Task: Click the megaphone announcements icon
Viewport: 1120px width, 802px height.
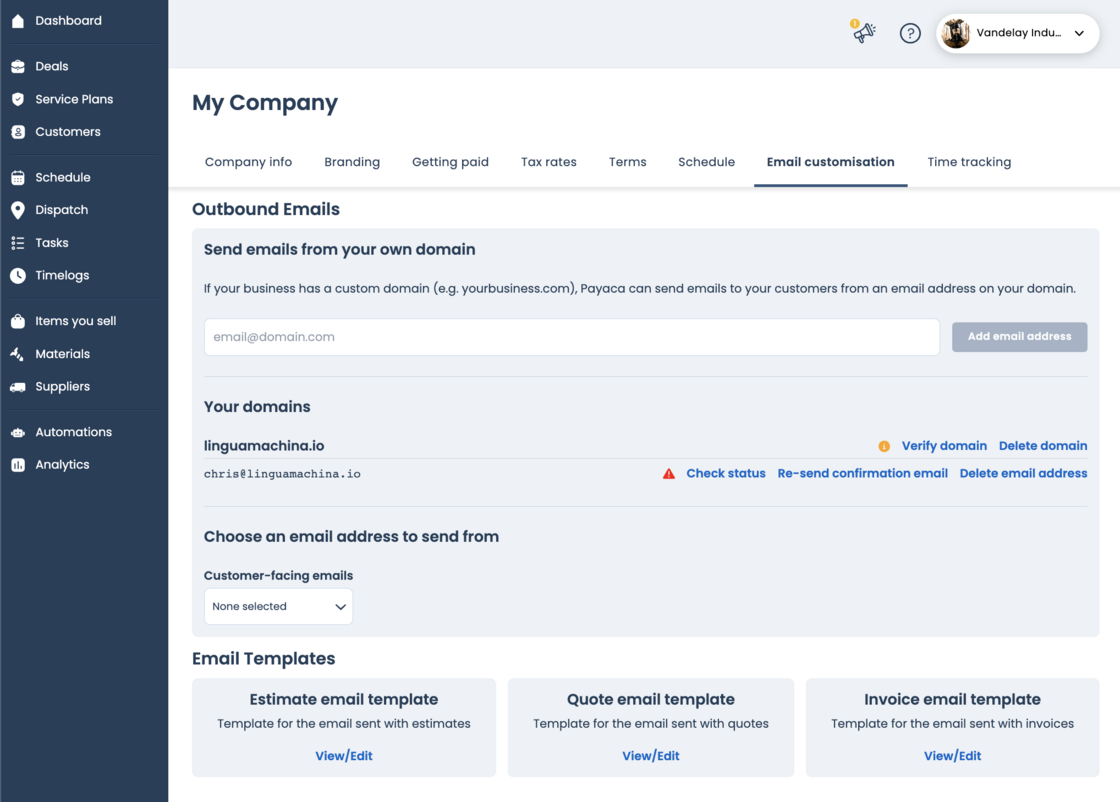Action: pyautogui.click(x=864, y=33)
